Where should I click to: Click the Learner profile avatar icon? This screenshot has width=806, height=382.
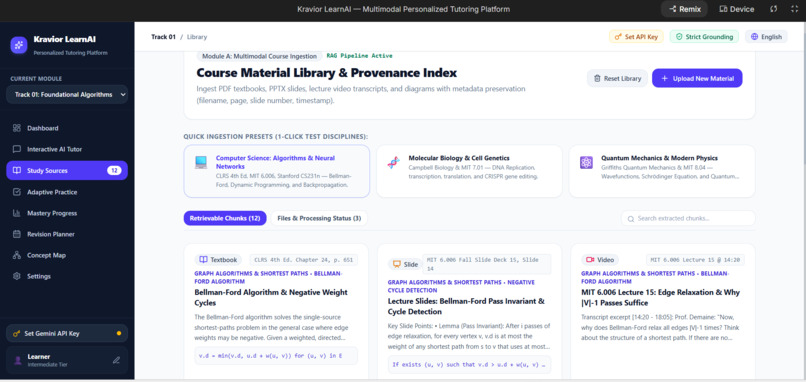coord(18,360)
